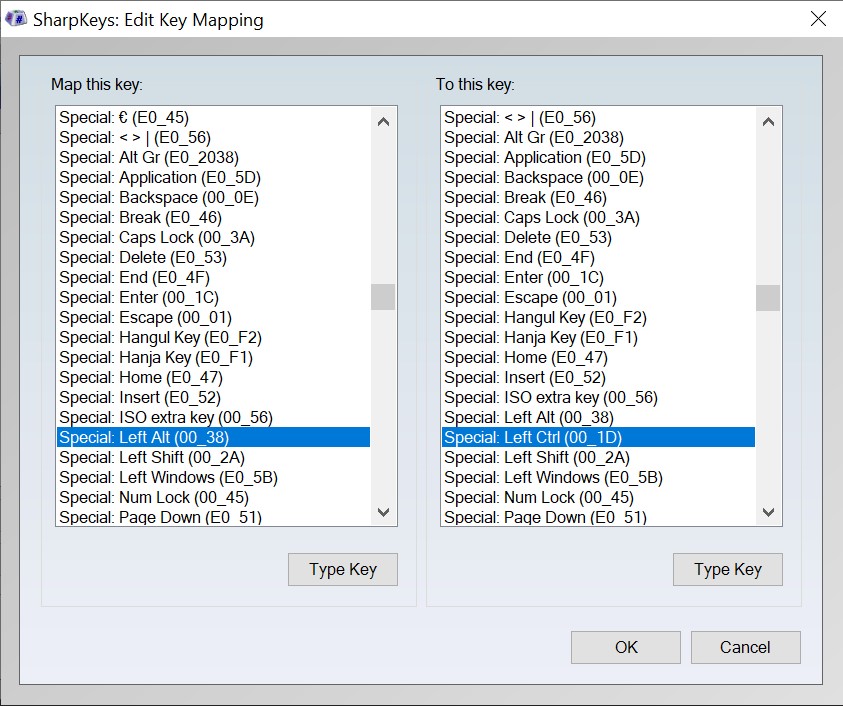Click the Type Key button under To this key
This screenshot has height=706, width=843.
728,569
